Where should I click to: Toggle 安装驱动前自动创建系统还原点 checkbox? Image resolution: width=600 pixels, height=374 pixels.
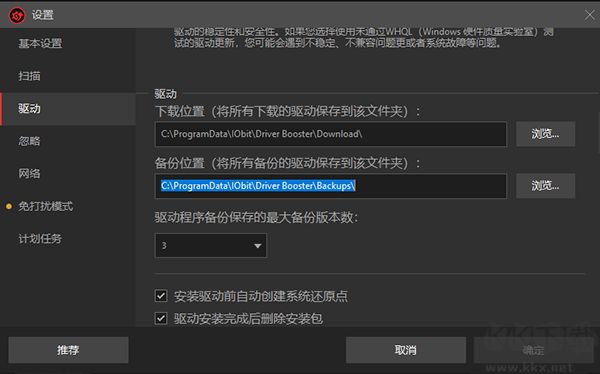(161, 296)
